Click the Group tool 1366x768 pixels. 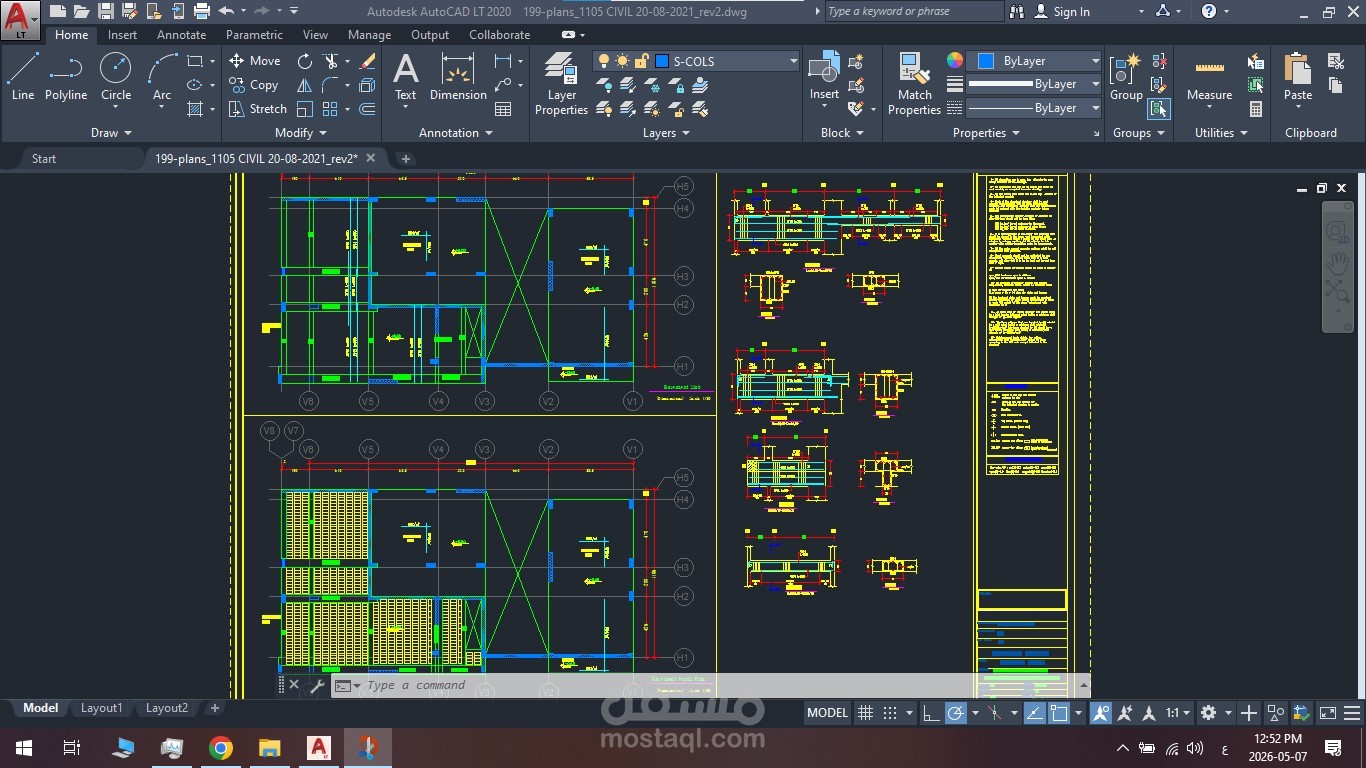tap(1126, 76)
